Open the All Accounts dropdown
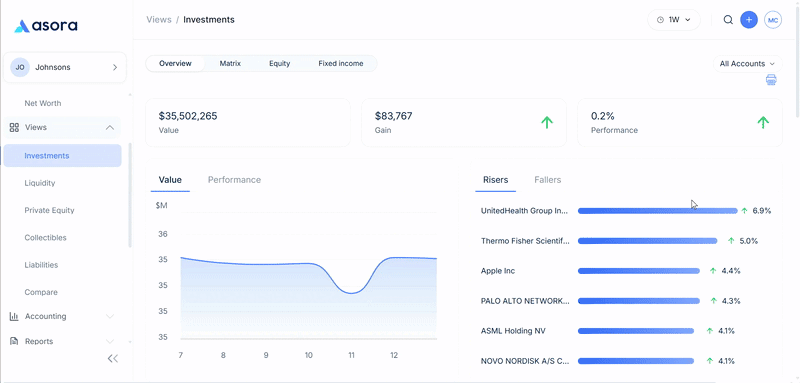The image size is (800, 383). click(x=747, y=64)
